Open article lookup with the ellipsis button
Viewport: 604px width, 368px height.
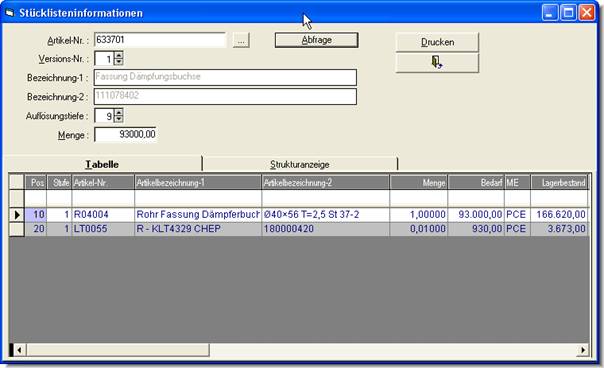(241, 40)
